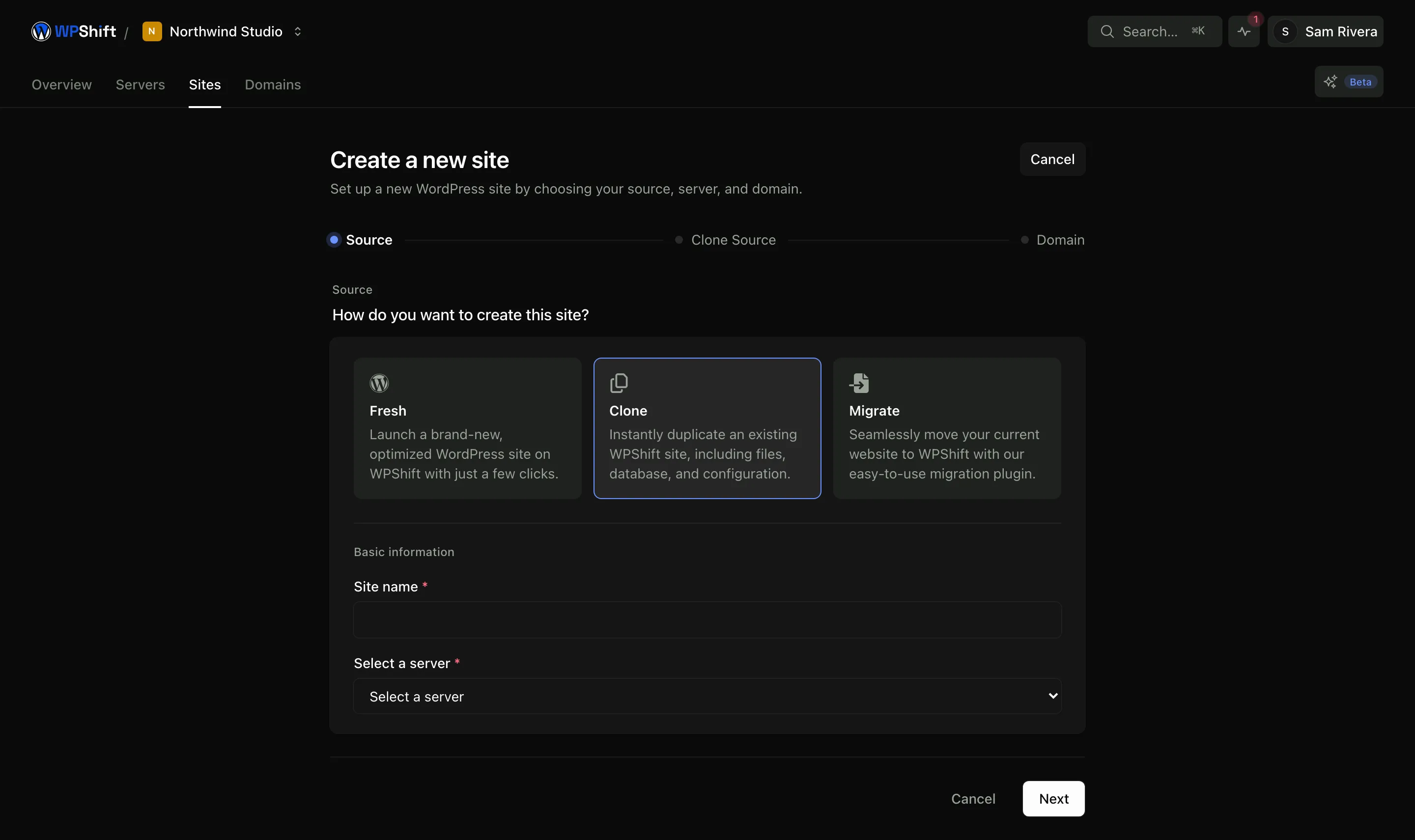Image resolution: width=1415 pixels, height=840 pixels.
Task: Jump to the Clone Source step
Action: (x=726, y=240)
